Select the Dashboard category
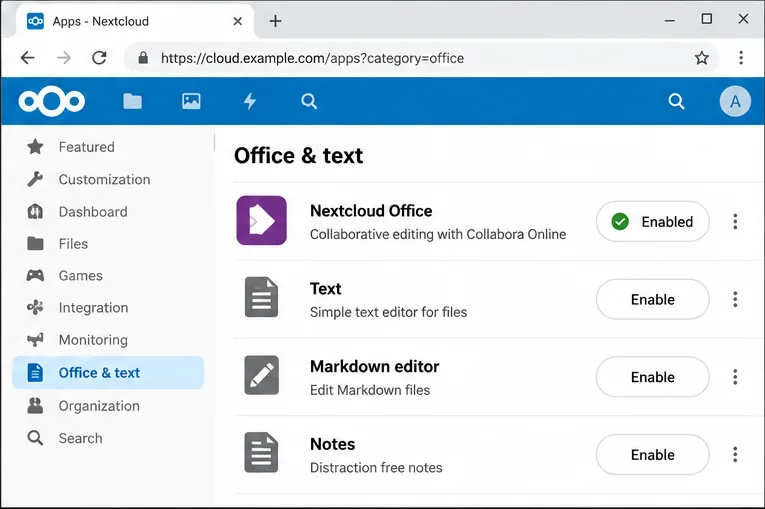The image size is (765, 509). click(108, 212)
